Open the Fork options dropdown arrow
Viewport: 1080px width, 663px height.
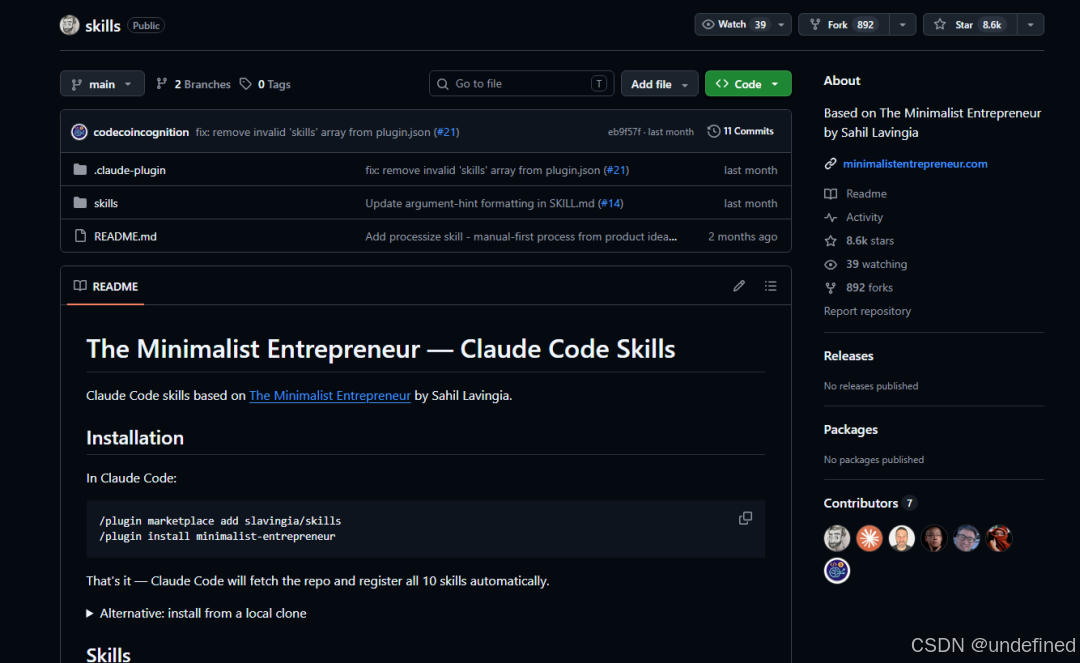[x=902, y=25]
